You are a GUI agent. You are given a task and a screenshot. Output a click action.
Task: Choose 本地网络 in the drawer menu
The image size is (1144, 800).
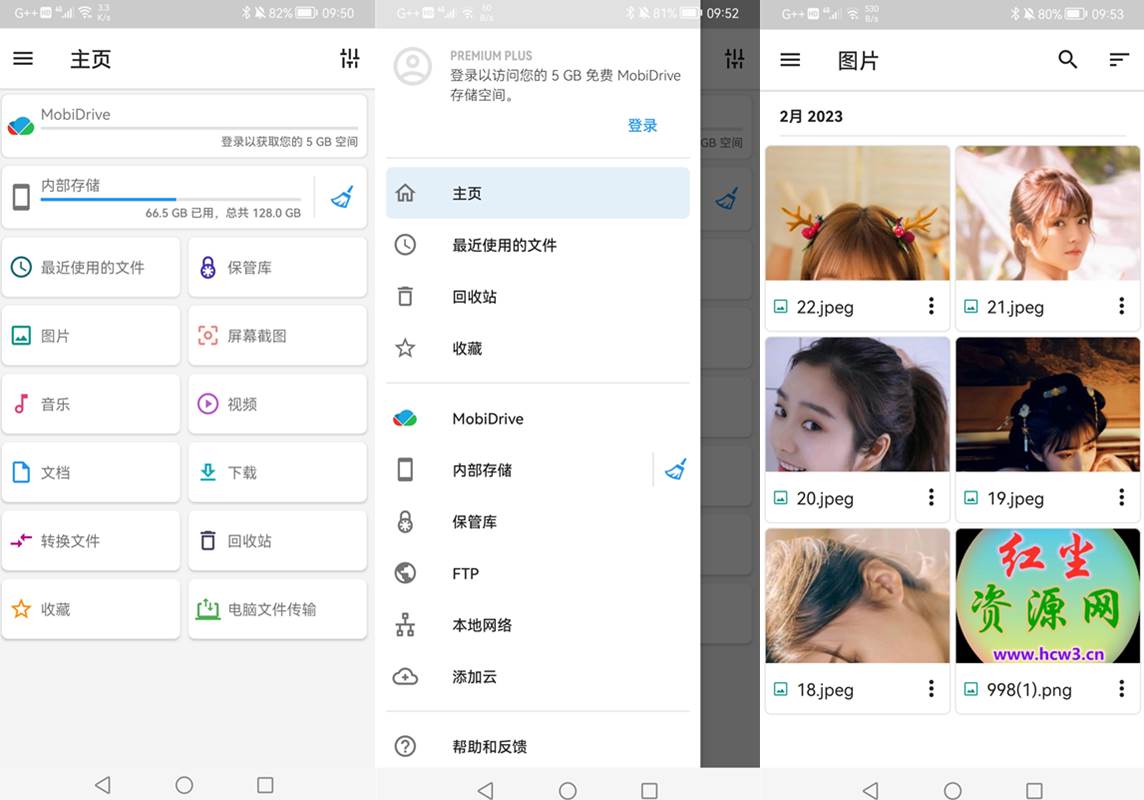point(482,626)
